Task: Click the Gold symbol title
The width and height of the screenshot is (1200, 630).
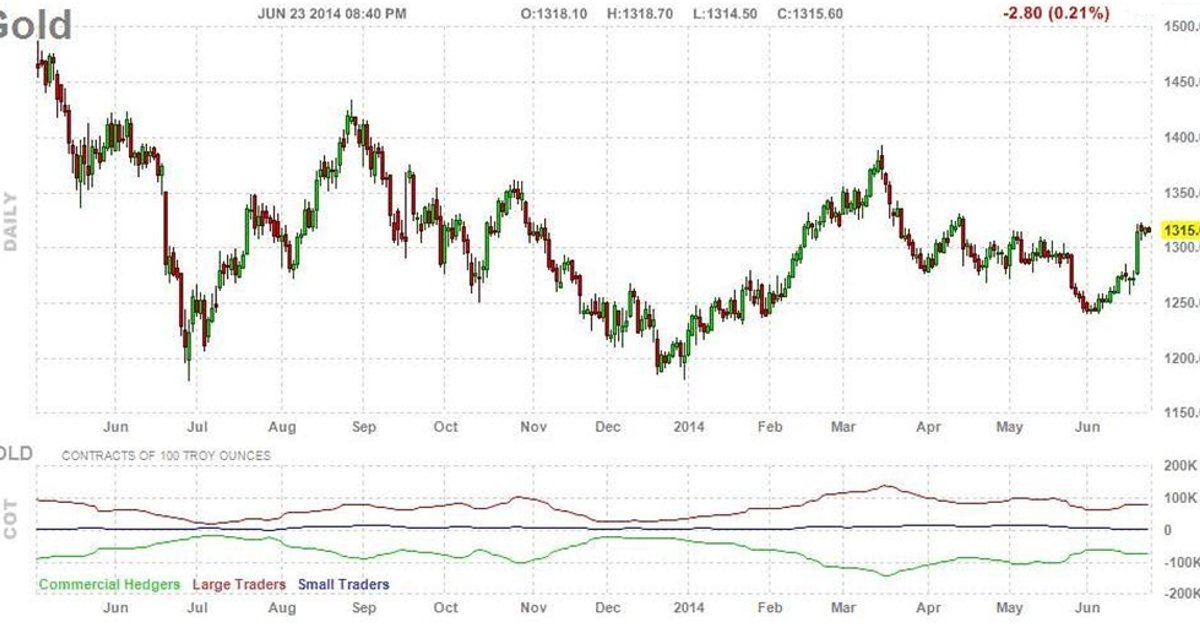Action: pos(34,24)
